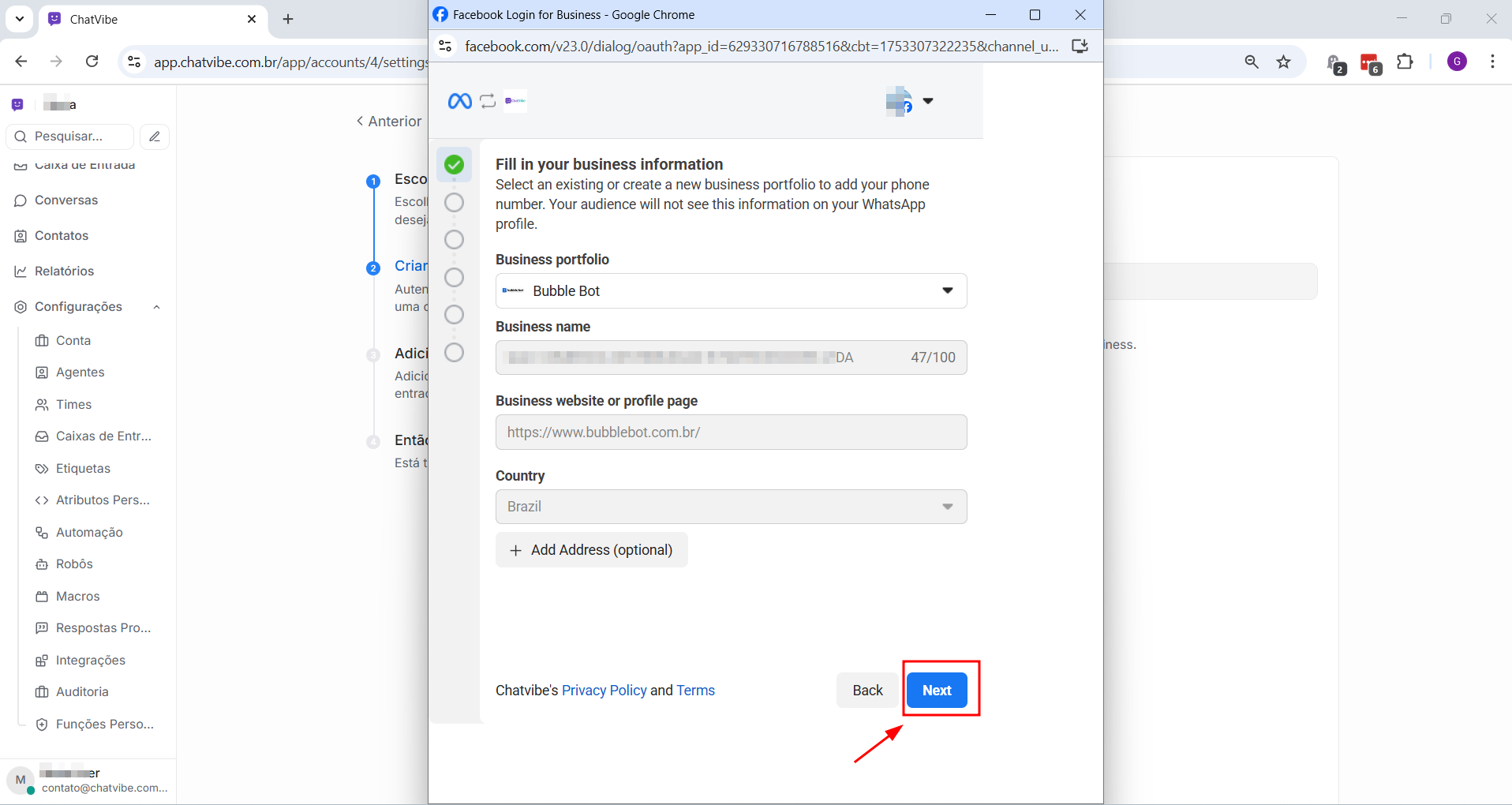Click the Robôs robot icon
This screenshot has height=805, width=1512.
42,564
